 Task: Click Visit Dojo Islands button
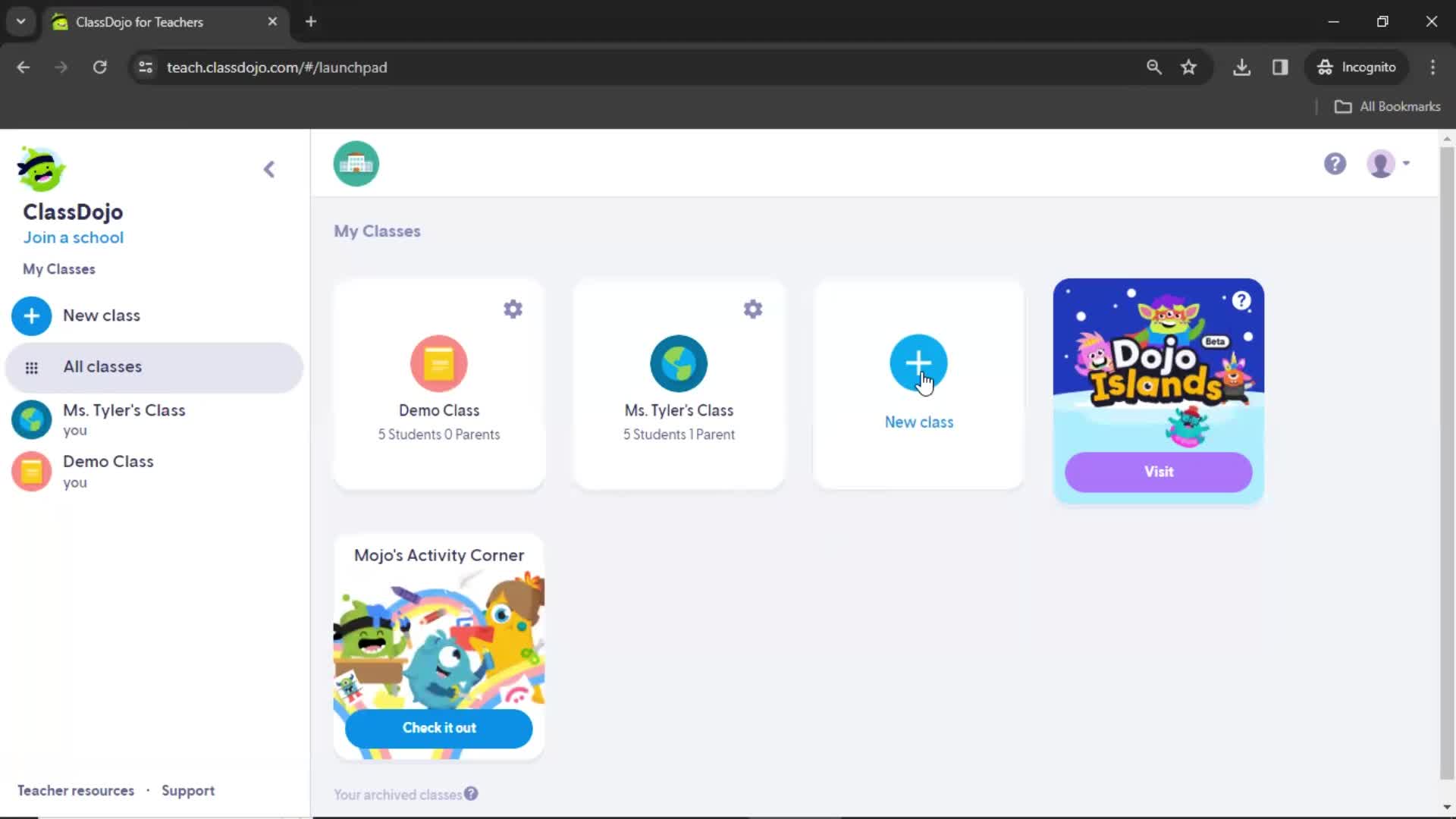click(x=1158, y=472)
